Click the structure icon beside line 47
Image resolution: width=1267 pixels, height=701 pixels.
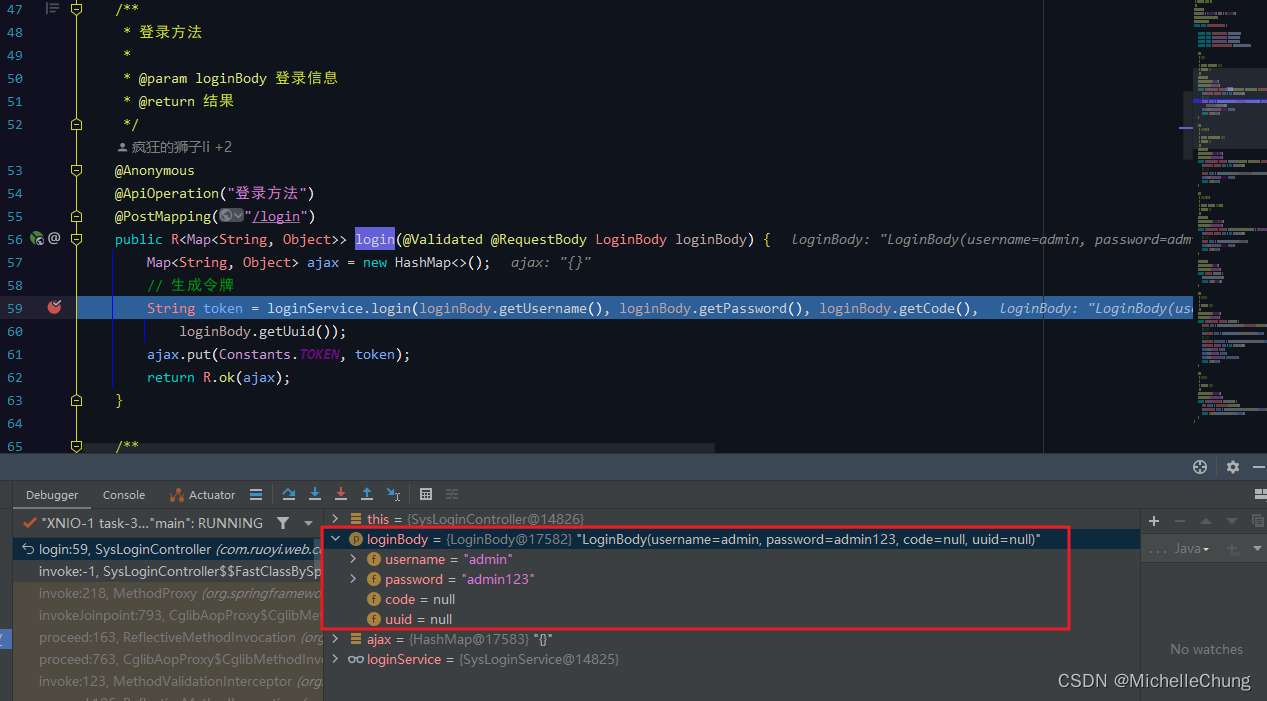pyautogui.click(x=52, y=8)
